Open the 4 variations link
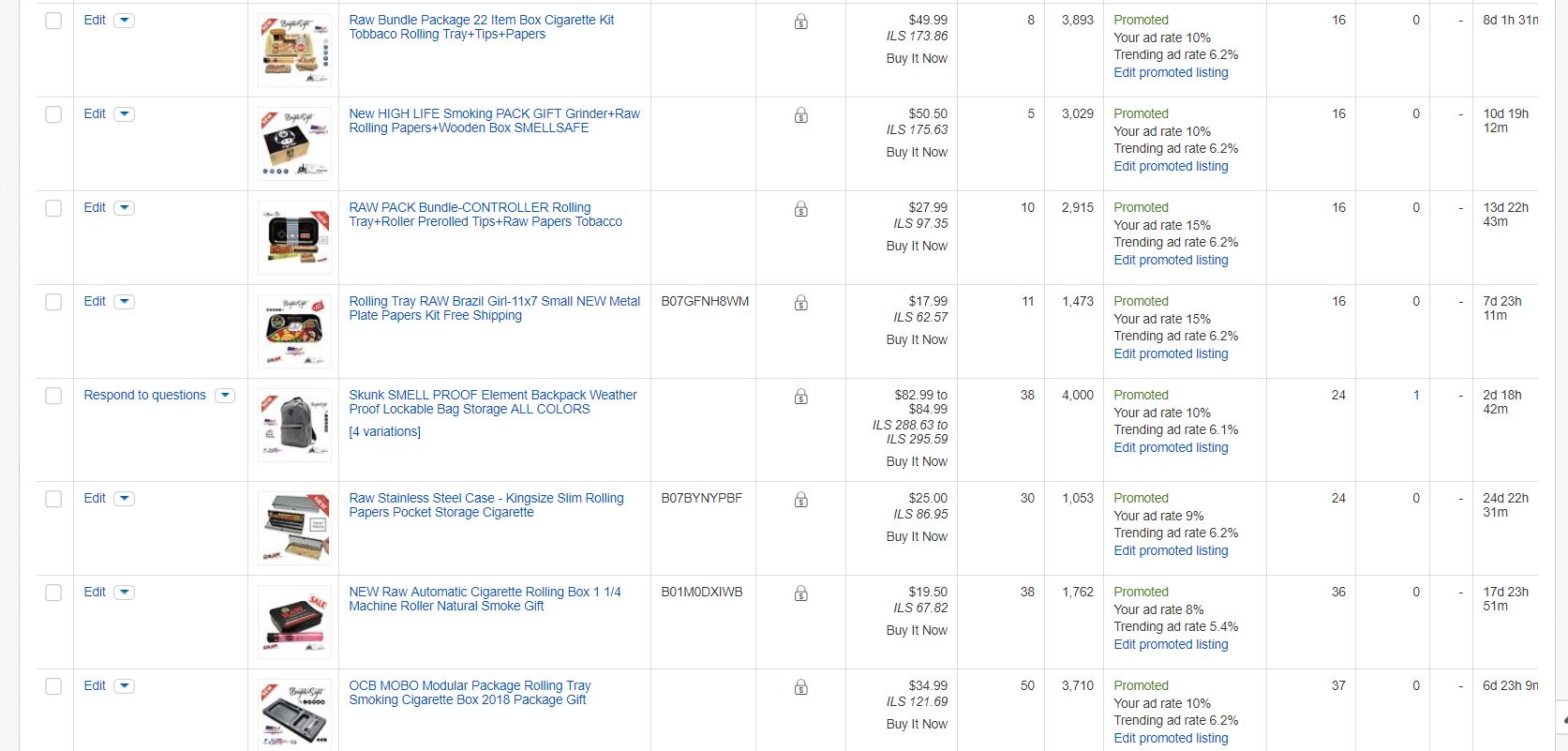This screenshot has width=1568, height=751. click(x=384, y=431)
